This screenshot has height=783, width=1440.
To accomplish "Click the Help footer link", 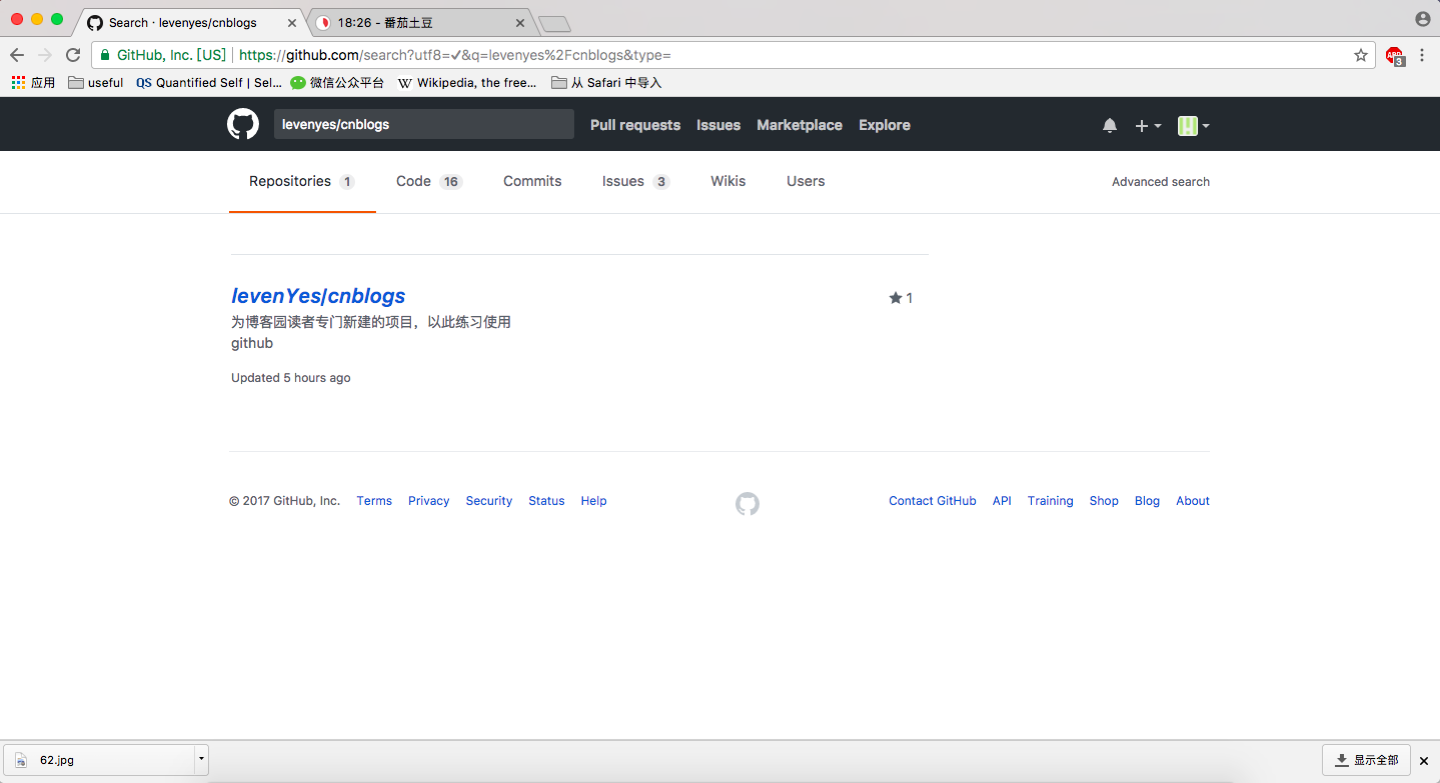I will pyautogui.click(x=594, y=501).
